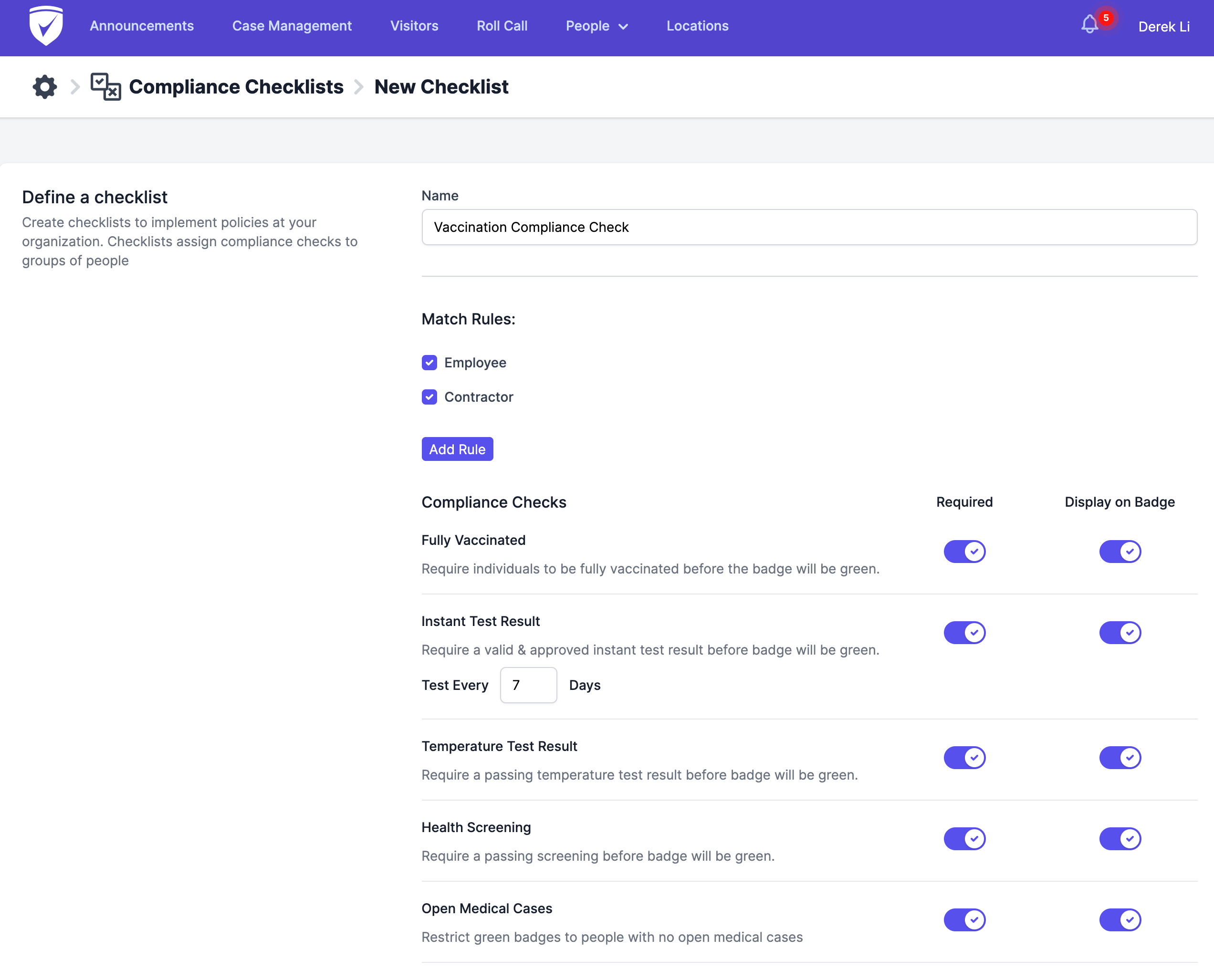Go to Case Management
1214x980 pixels.
292,26
